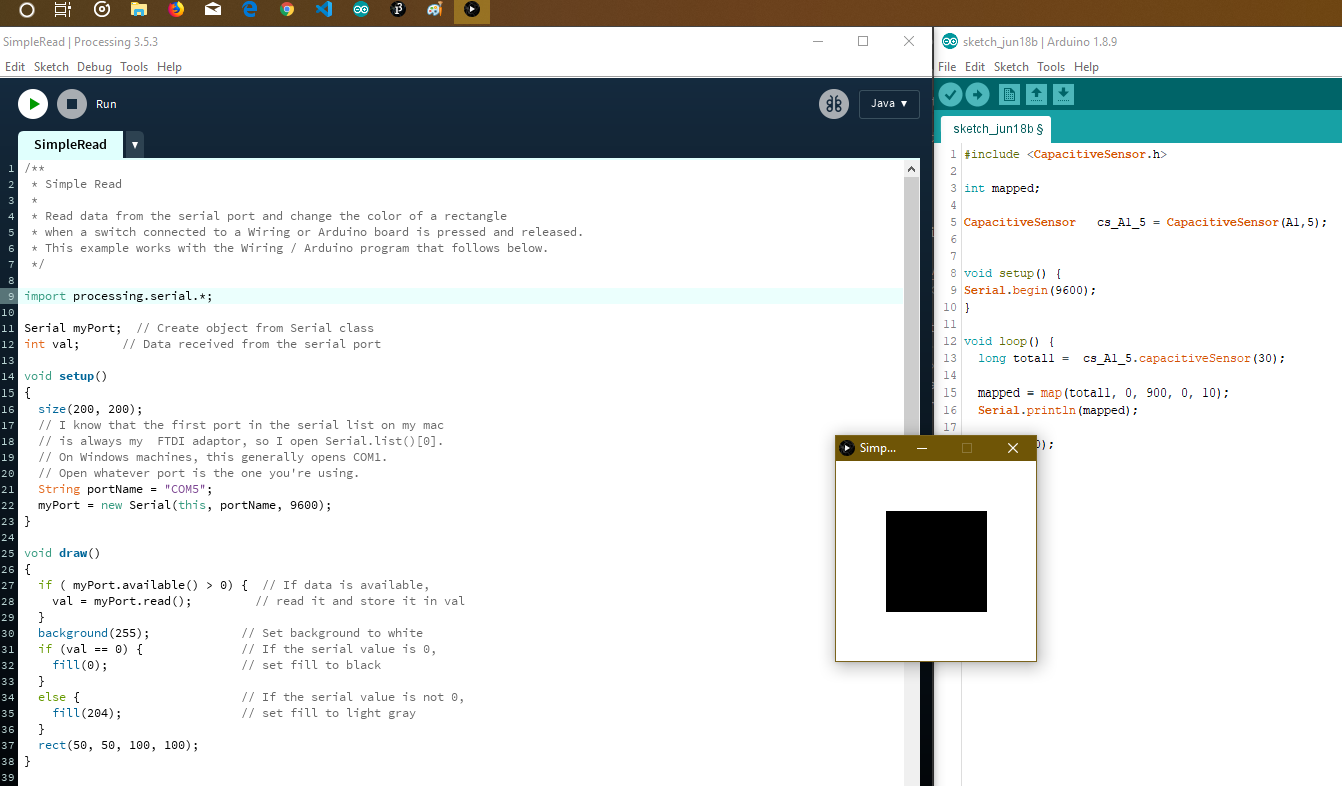Stop the running Processing sketch
Image resolution: width=1342 pixels, height=786 pixels.
[72, 103]
